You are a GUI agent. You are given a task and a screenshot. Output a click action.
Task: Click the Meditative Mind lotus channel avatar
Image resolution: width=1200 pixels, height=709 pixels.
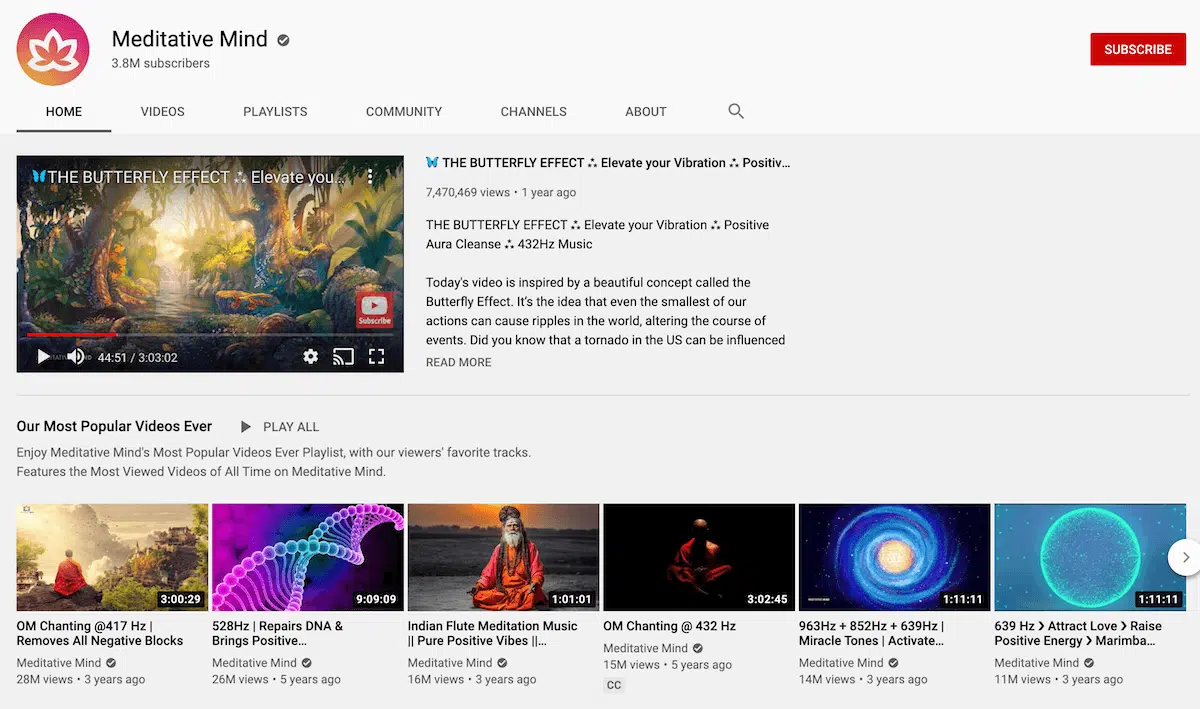click(x=53, y=50)
